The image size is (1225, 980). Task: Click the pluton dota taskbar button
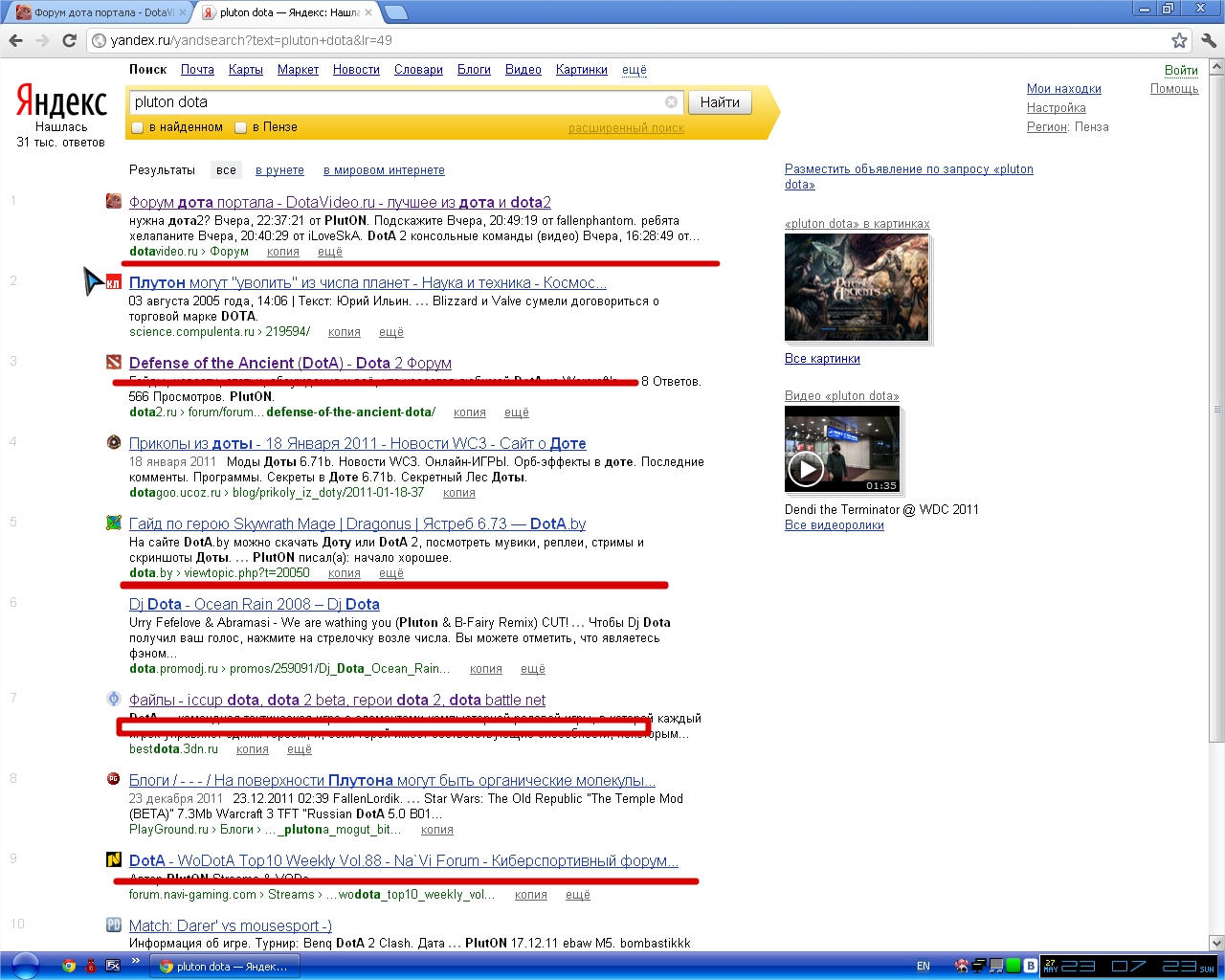225,967
